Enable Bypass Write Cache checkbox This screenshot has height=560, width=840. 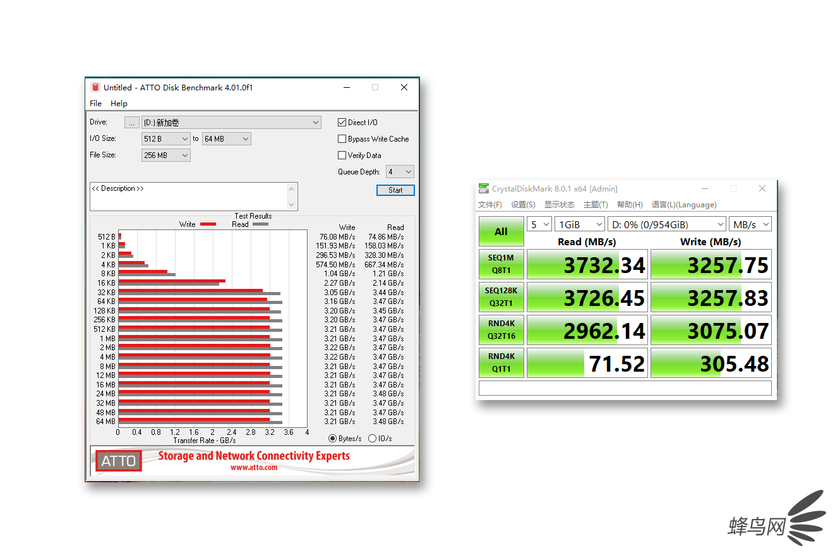click(x=342, y=139)
